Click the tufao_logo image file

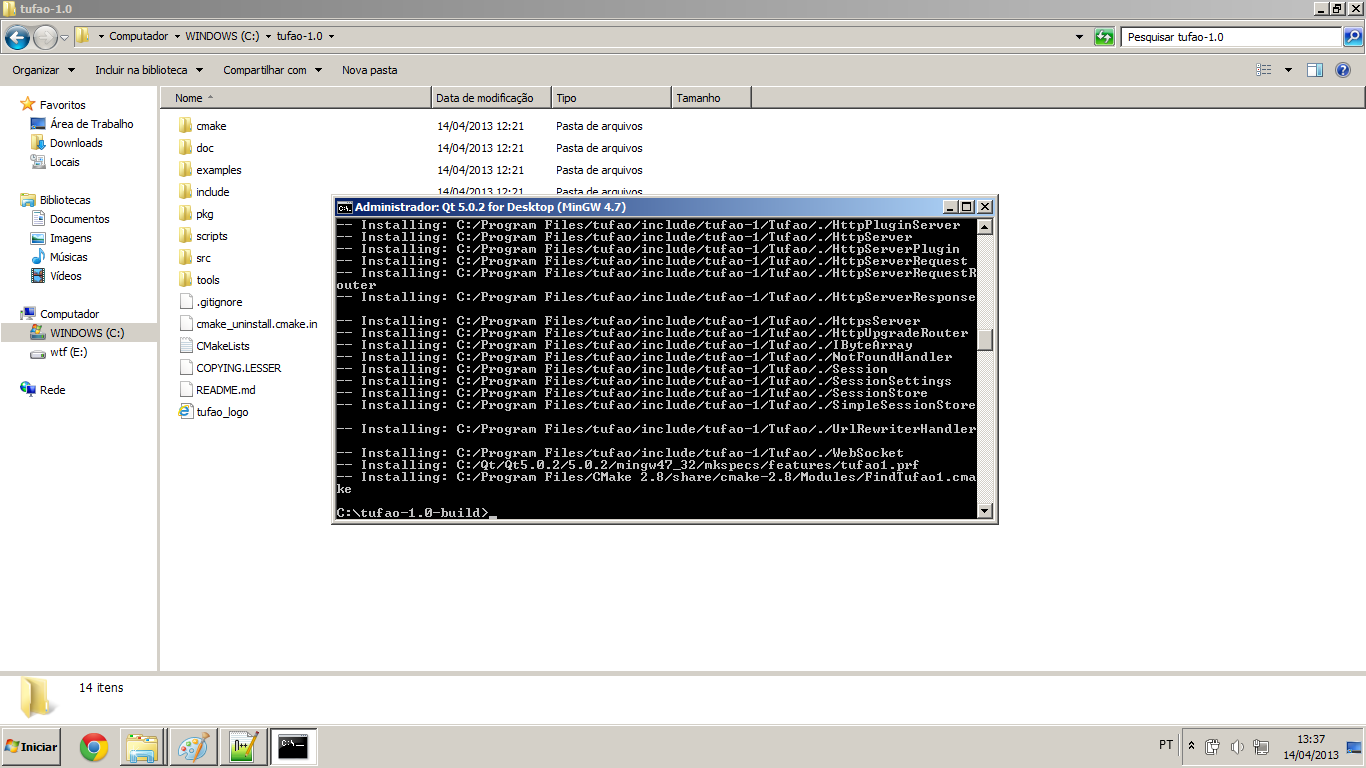[x=222, y=412]
